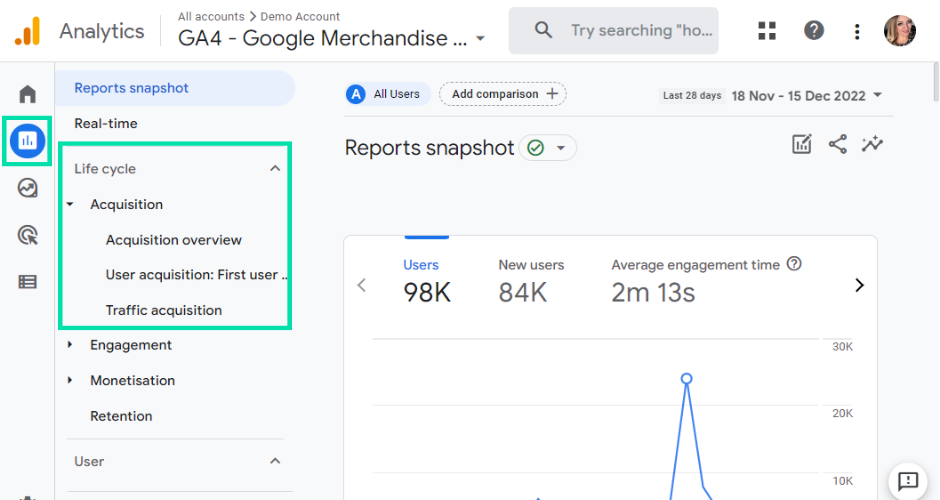Open the Traffic acquisition report
The width and height of the screenshot is (940, 500).
pos(164,310)
